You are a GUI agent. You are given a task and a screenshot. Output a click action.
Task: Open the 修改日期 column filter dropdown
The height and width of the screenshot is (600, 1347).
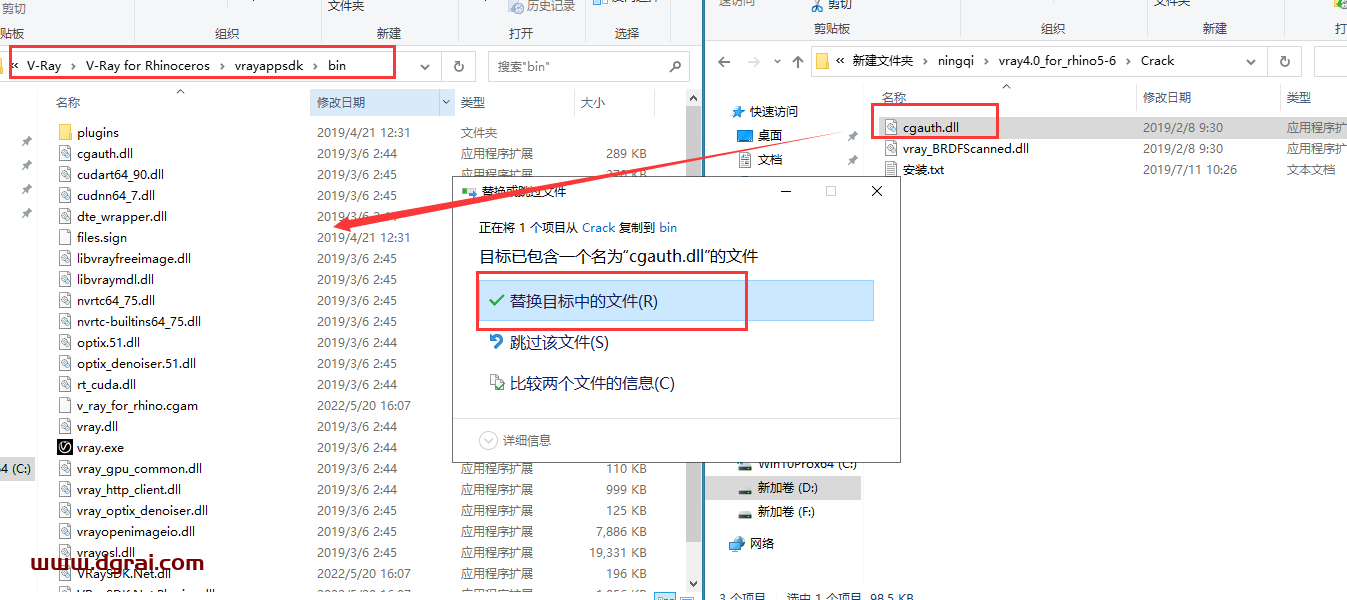click(446, 102)
